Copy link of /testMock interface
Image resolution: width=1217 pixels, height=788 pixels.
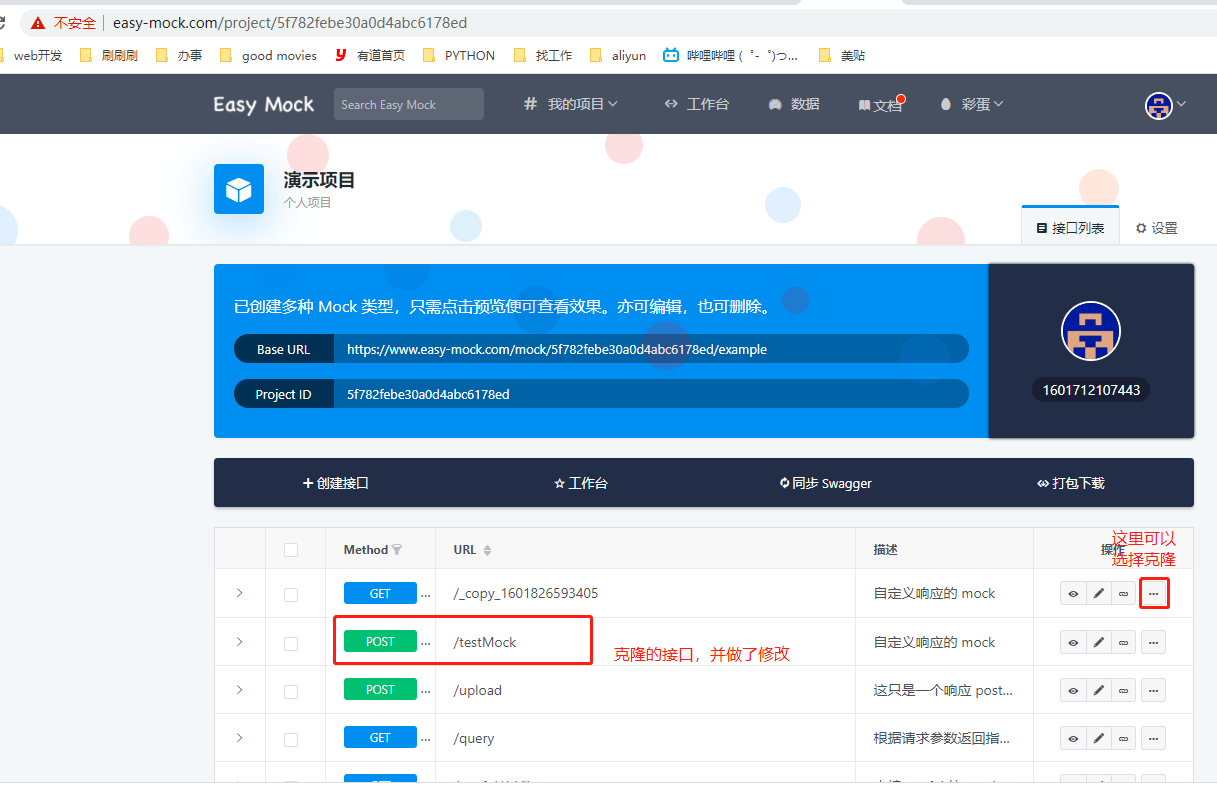pos(1123,641)
